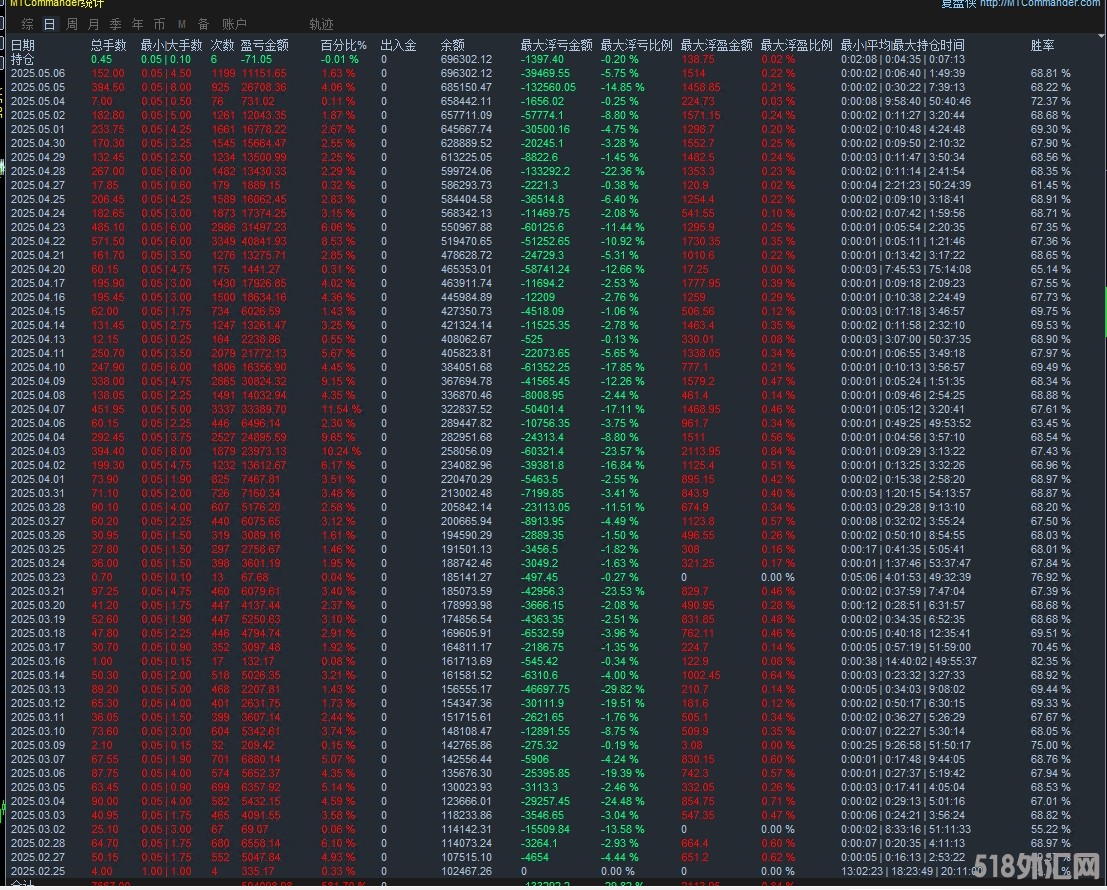1107x890 pixels.
Task: Open the 月 monthly tab
Action: (94, 24)
